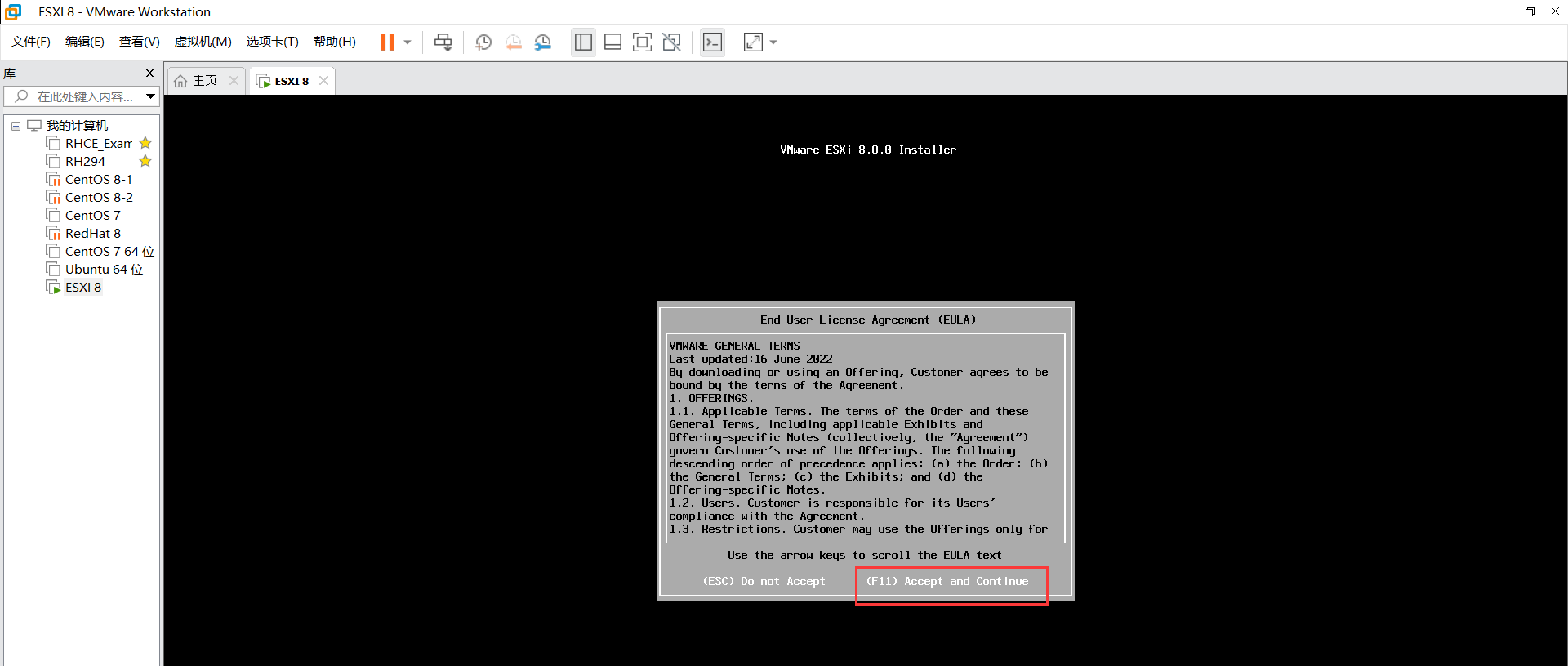Click the RedHat 8 VM icon
The image size is (1568, 666).
tap(53, 233)
